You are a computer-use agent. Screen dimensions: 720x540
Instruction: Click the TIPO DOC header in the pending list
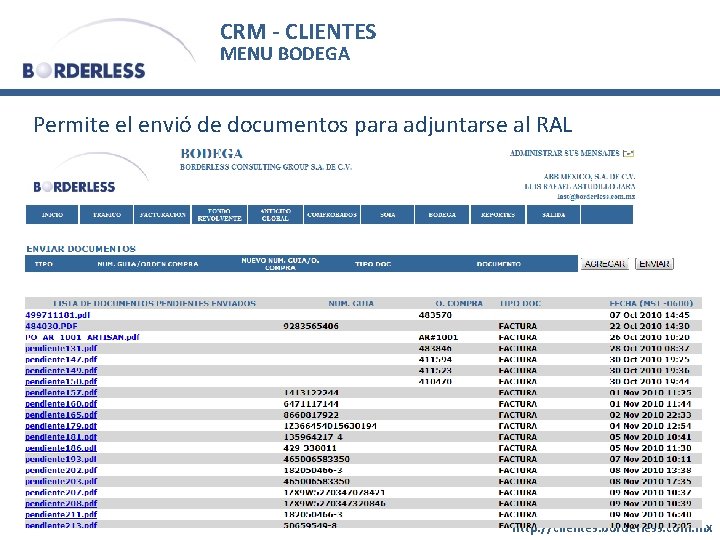(520, 304)
